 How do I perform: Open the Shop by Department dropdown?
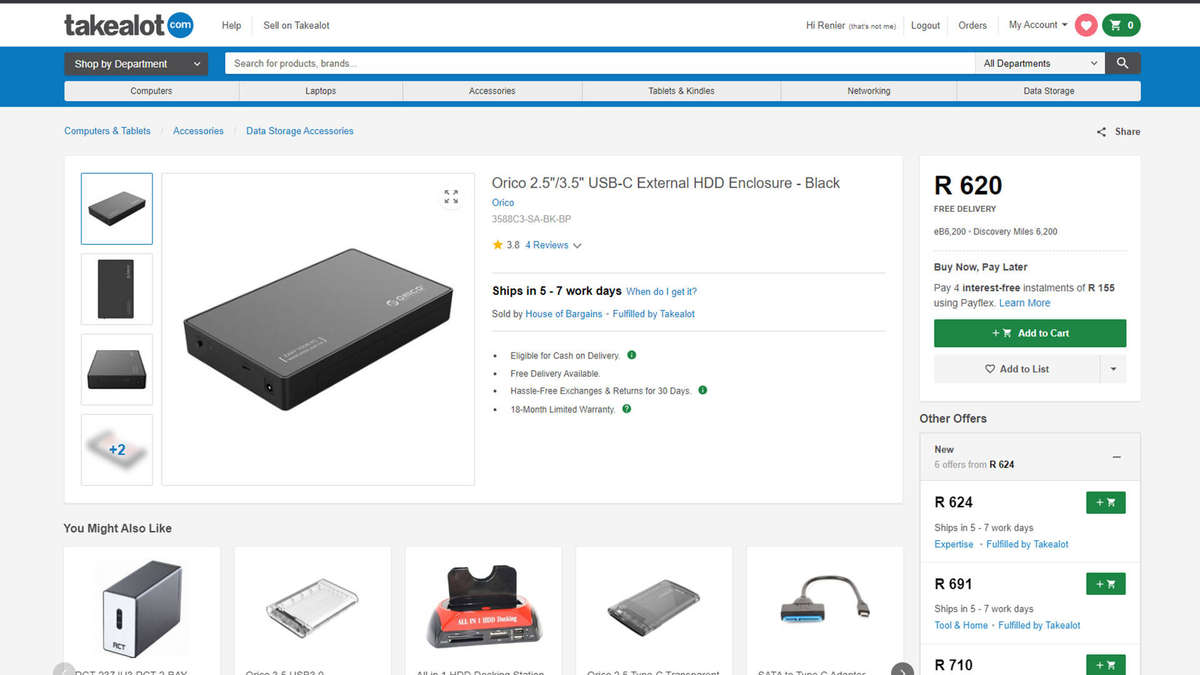pyautogui.click(x=135, y=62)
